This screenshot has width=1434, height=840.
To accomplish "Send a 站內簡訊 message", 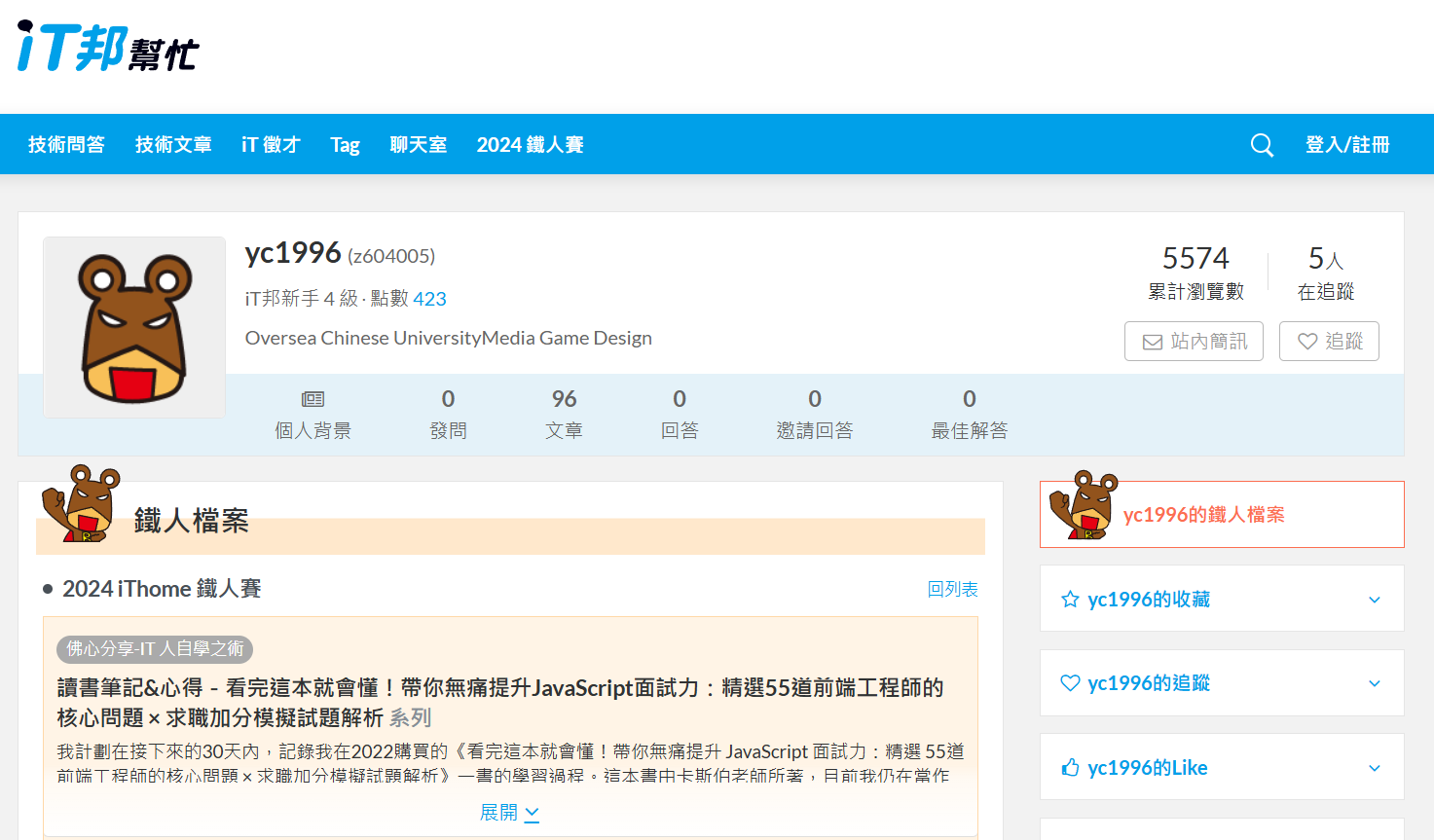I will [1194, 342].
